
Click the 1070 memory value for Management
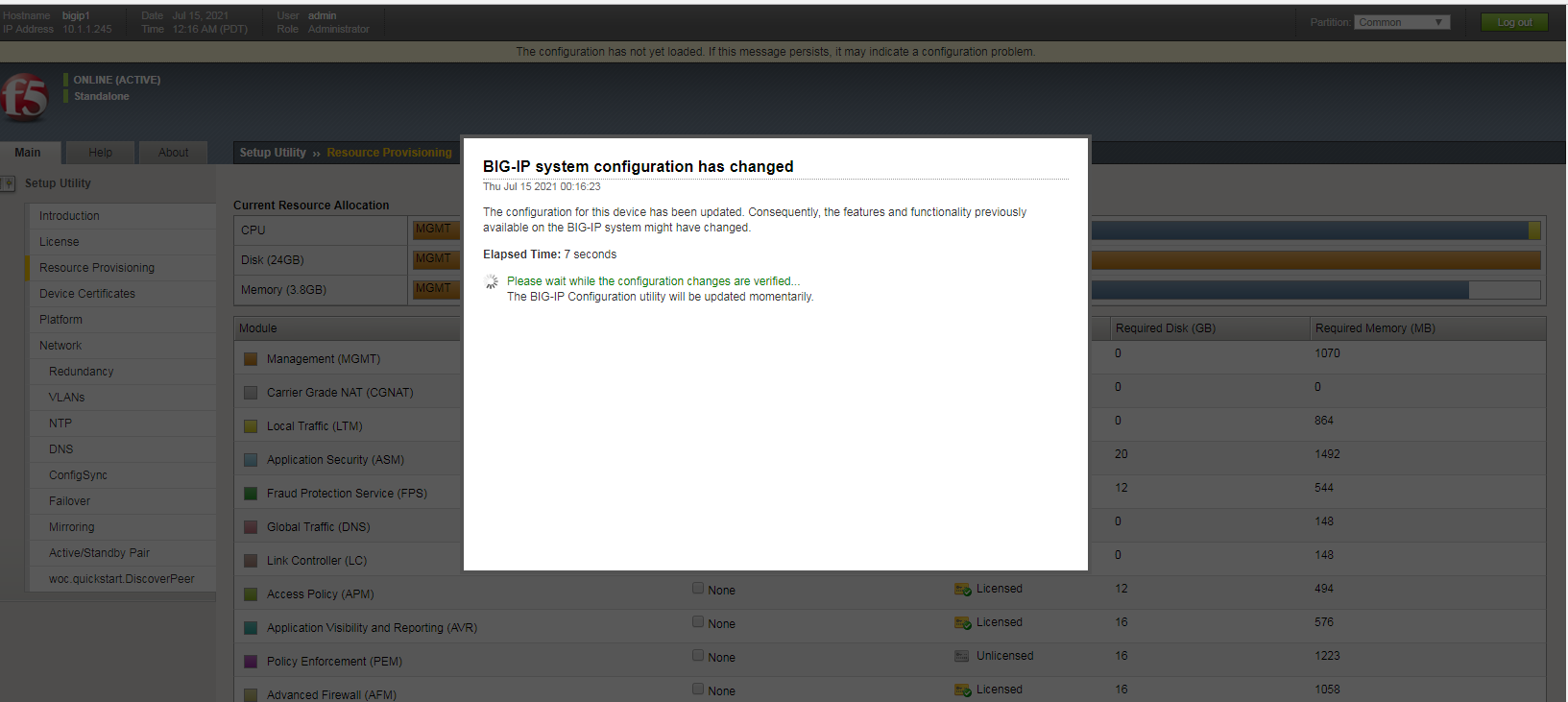(x=1327, y=353)
